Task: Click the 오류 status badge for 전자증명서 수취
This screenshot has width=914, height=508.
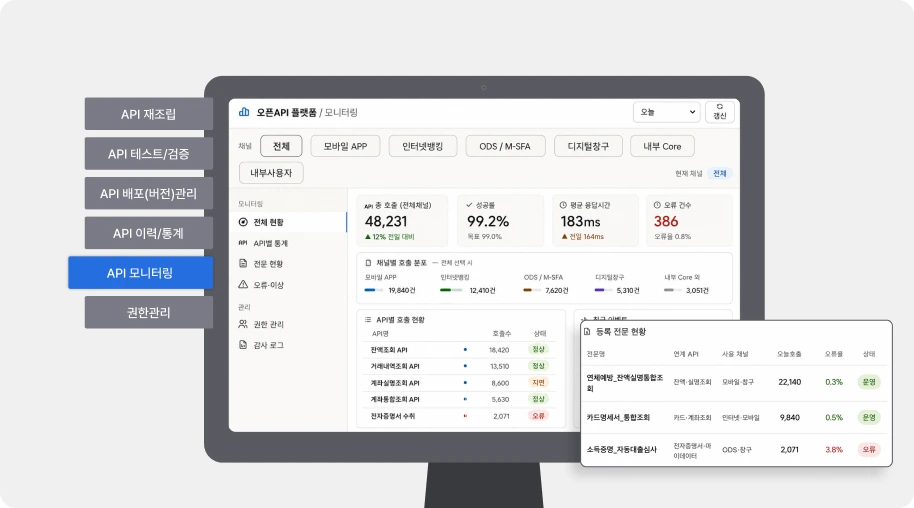Action: pyautogui.click(x=538, y=416)
